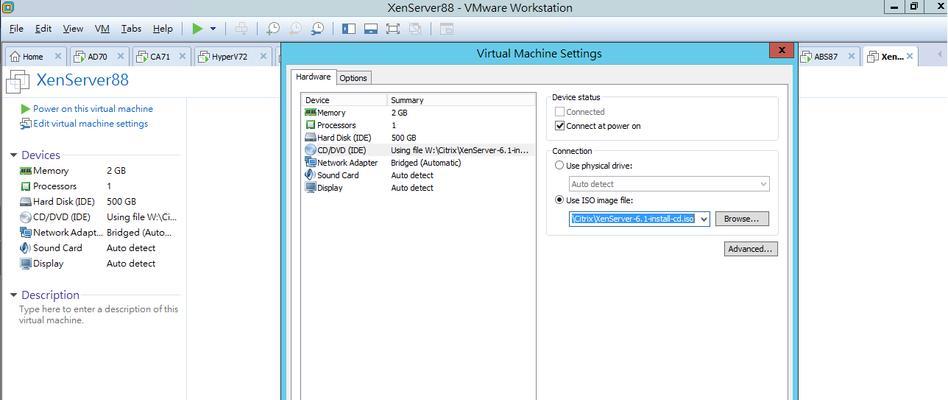Close the HyperV72 tab
948x400 pixels.
263,56
